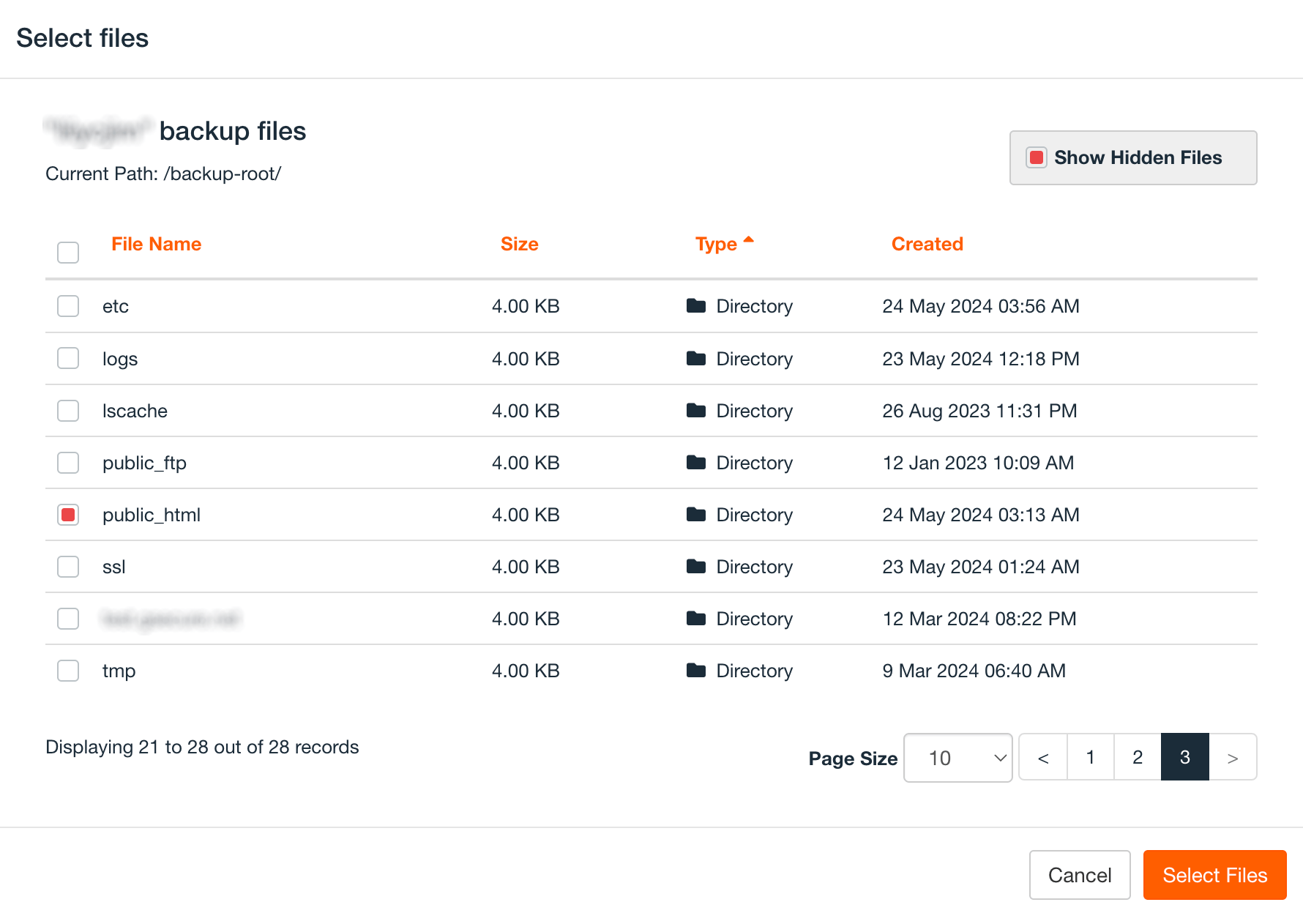
Task: Check the select-all checkbox in table header
Action: 68,253
